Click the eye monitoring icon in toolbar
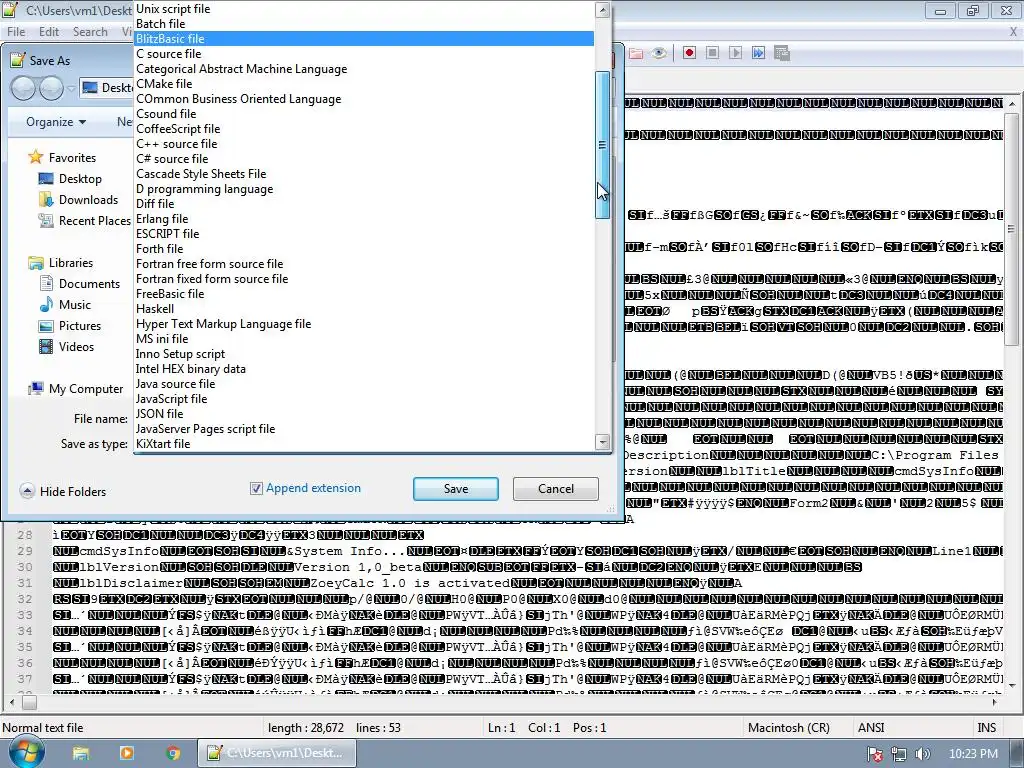This screenshot has width=1024, height=768. pos(659,53)
